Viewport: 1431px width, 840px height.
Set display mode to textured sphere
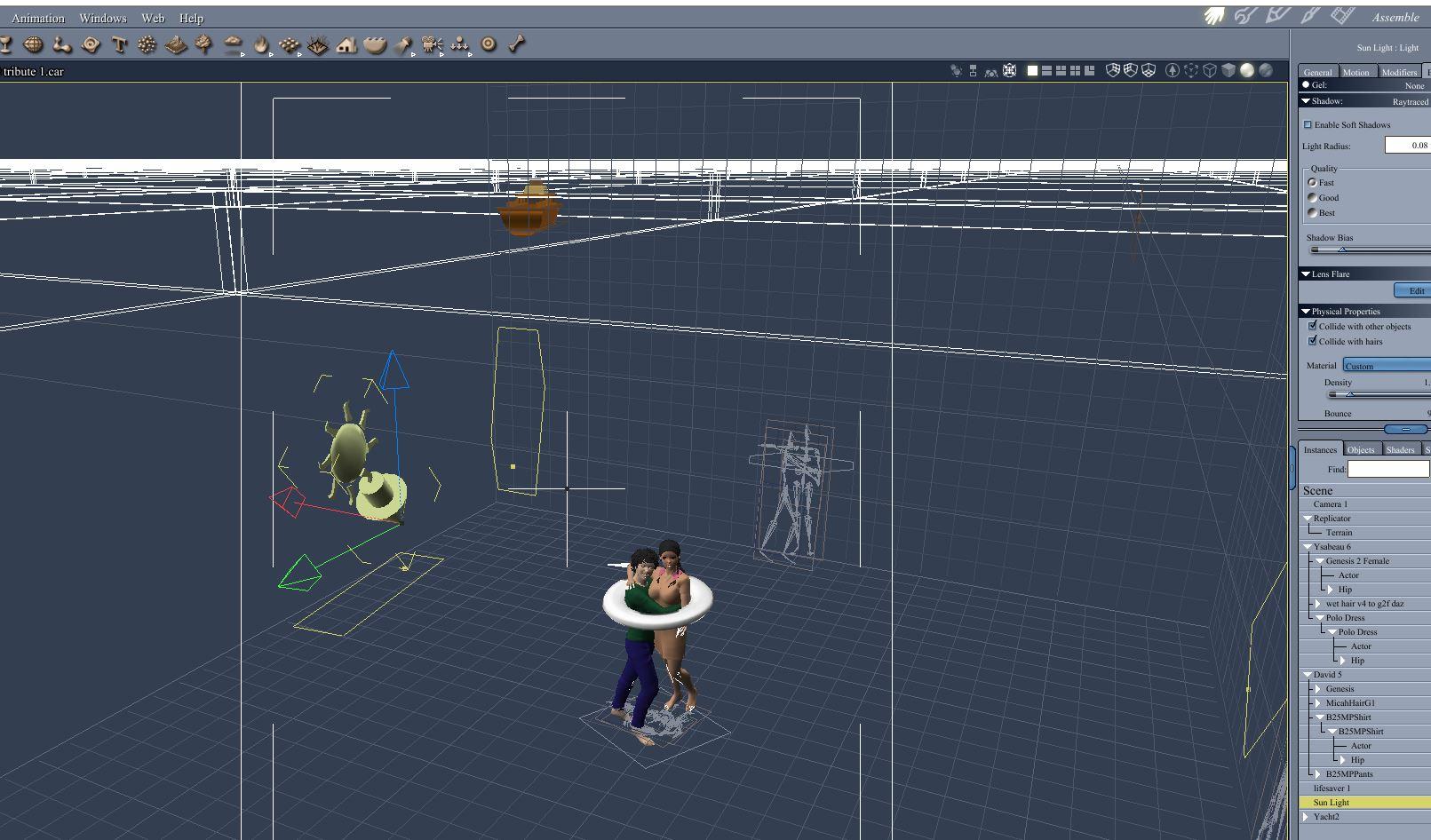click(x=1267, y=70)
